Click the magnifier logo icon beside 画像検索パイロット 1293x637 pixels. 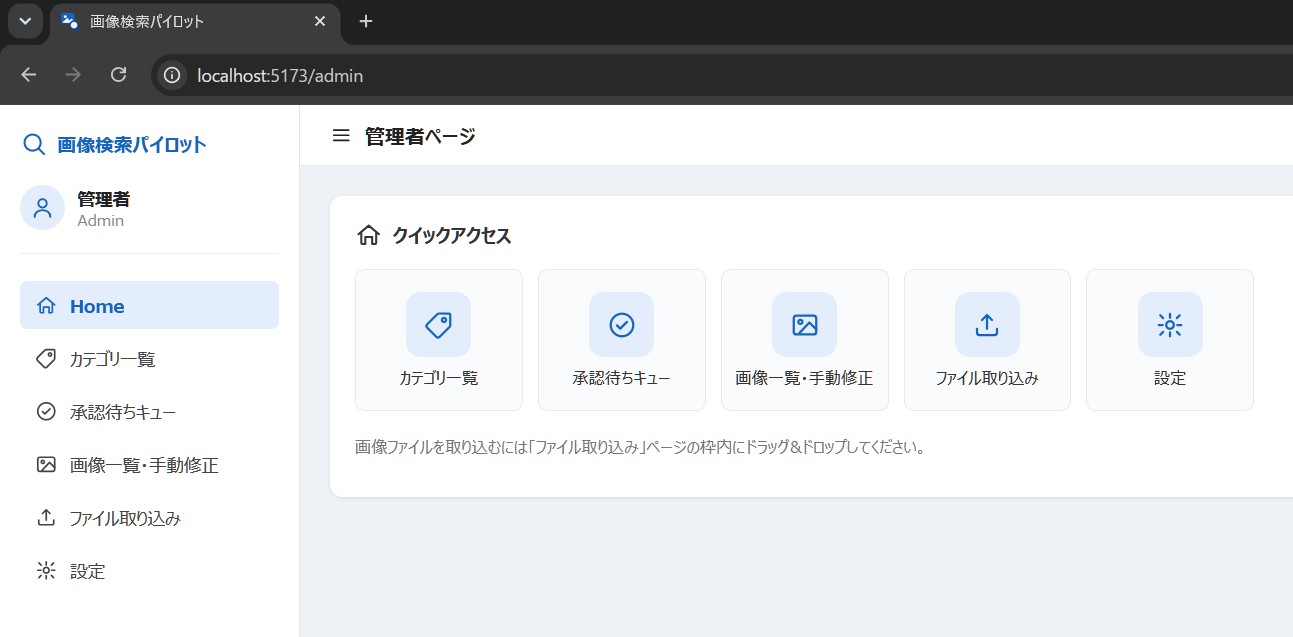pyautogui.click(x=34, y=145)
